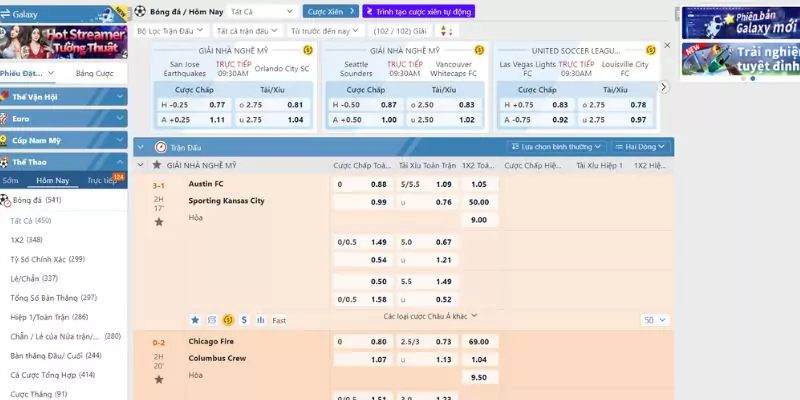Click the Euro trophy icon in sidebar

click(4, 118)
